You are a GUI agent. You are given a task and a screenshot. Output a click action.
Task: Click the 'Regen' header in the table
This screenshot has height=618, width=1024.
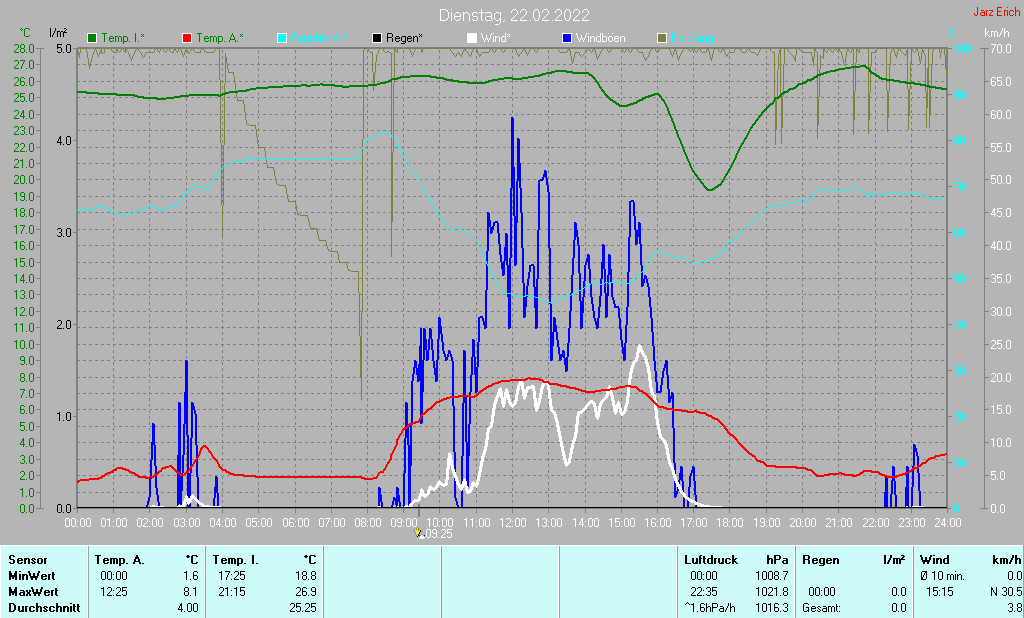tap(821, 560)
